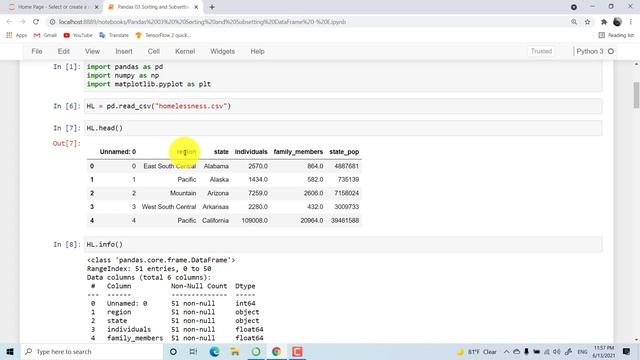Click the 'Arkansas' table cell
This screenshot has height=360, width=640.
click(x=215, y=207)
